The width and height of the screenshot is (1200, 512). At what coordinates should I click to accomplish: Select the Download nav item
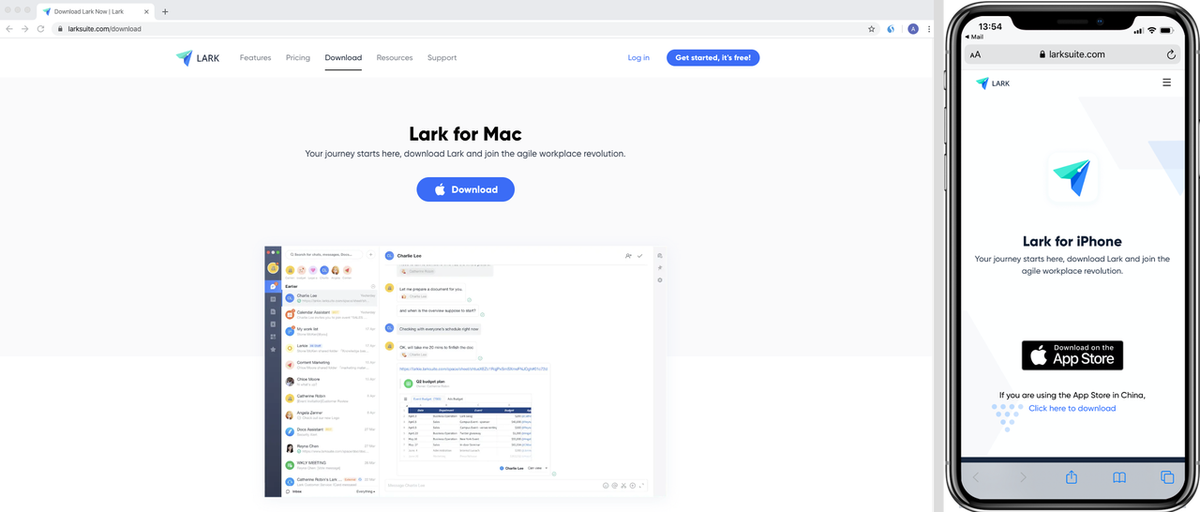pos(343,58)
